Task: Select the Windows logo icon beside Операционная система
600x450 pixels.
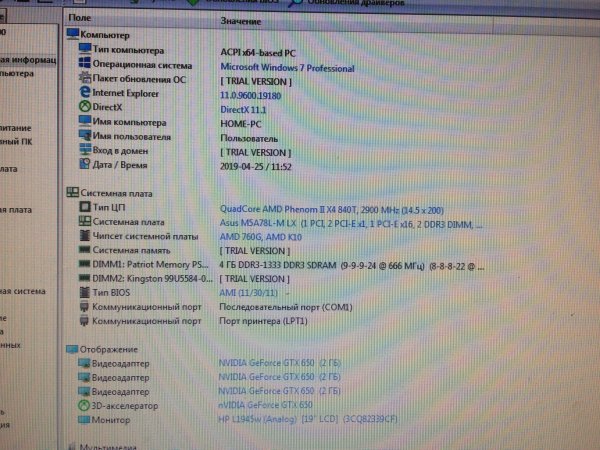Action: [x=85, y=63]
